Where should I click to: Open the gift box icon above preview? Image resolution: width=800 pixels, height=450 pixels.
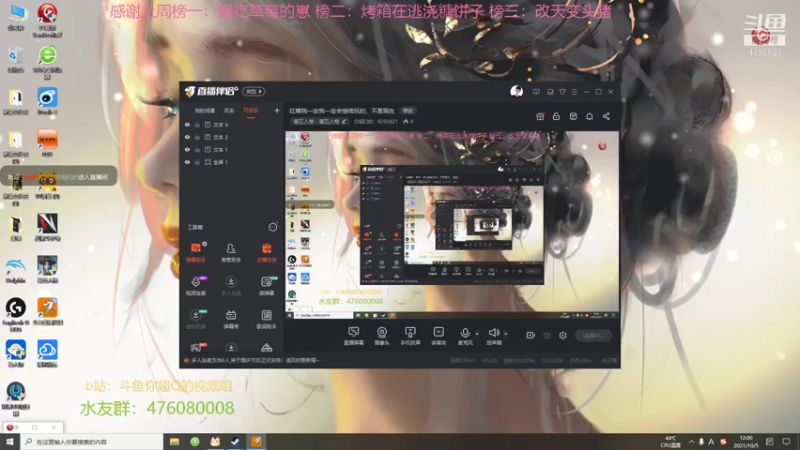coord(540,116)
